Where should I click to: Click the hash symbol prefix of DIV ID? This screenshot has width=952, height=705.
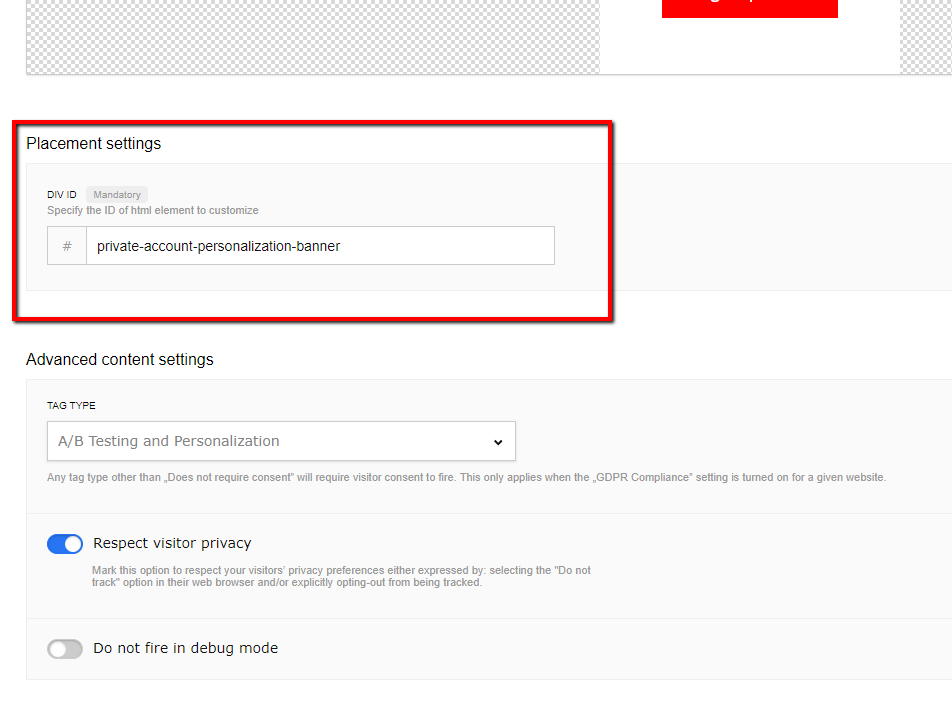coord(67,246)
